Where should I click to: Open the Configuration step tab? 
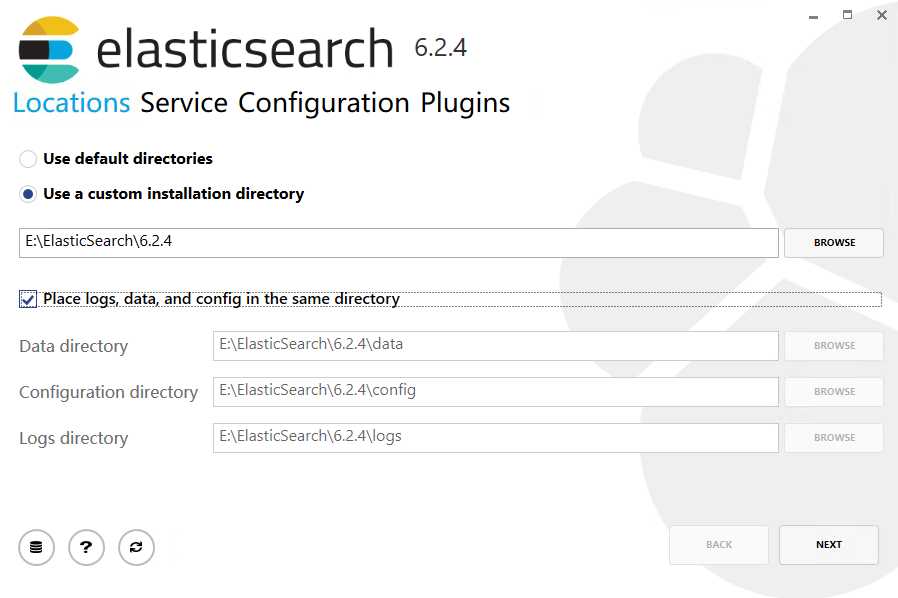point(324,103)
